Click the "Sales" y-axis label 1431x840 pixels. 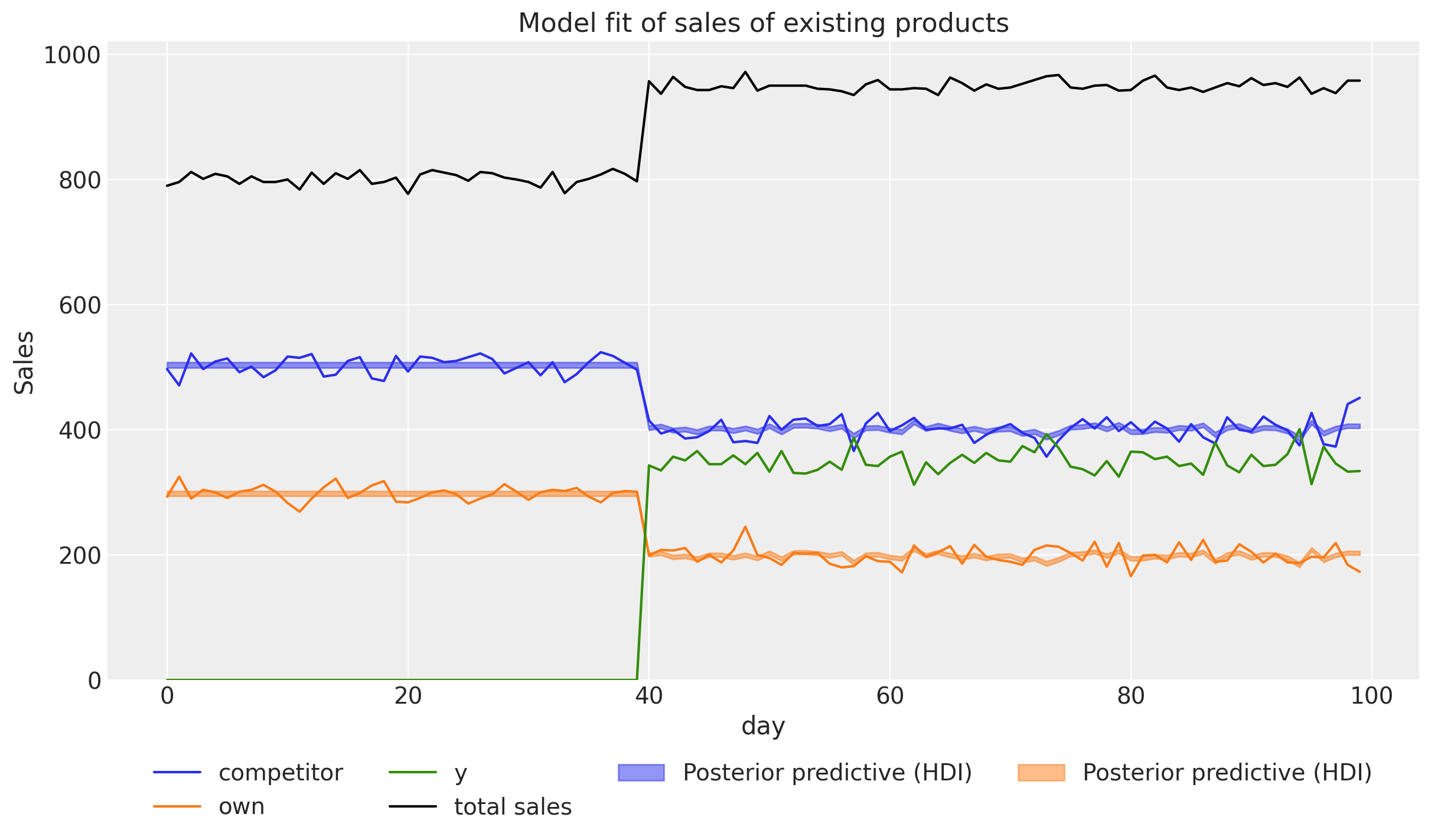coord(24,362)
